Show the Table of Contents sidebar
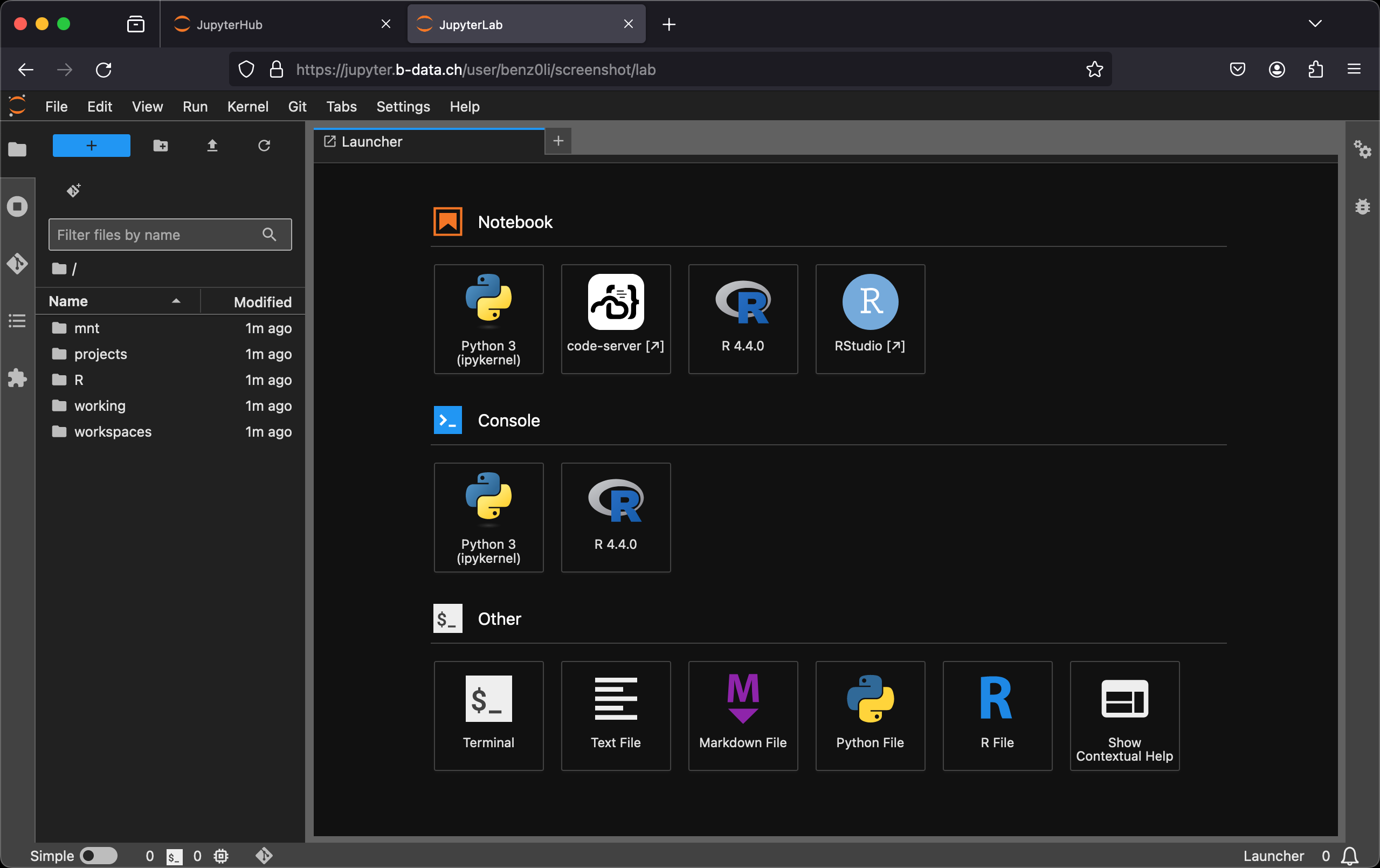 17,320
